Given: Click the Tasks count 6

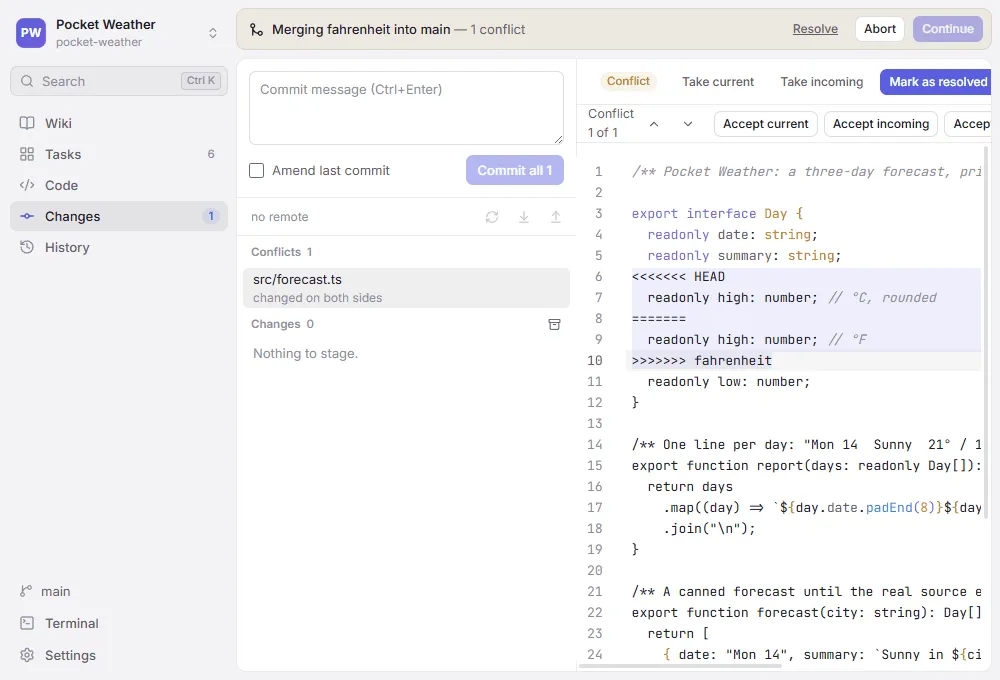Looking at the screenshot, I should coord(211,154).
